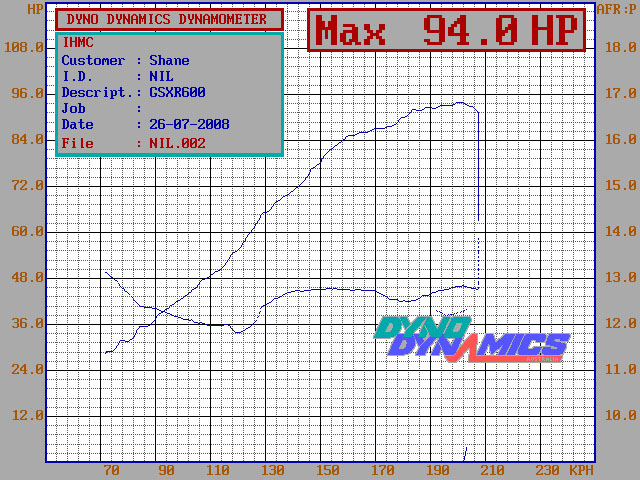The image size is (640, 480).
Task: Select the '230' speed axis tick
Action: (548, 470)
